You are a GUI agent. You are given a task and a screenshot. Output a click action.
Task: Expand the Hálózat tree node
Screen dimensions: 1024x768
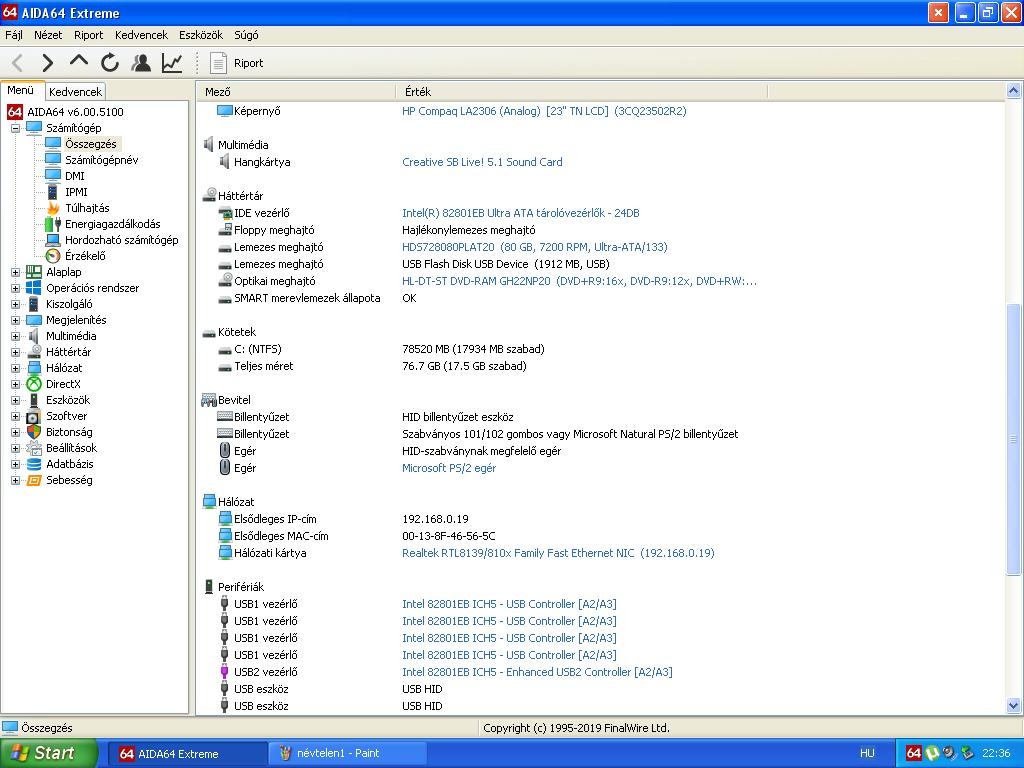coord(16,368)
